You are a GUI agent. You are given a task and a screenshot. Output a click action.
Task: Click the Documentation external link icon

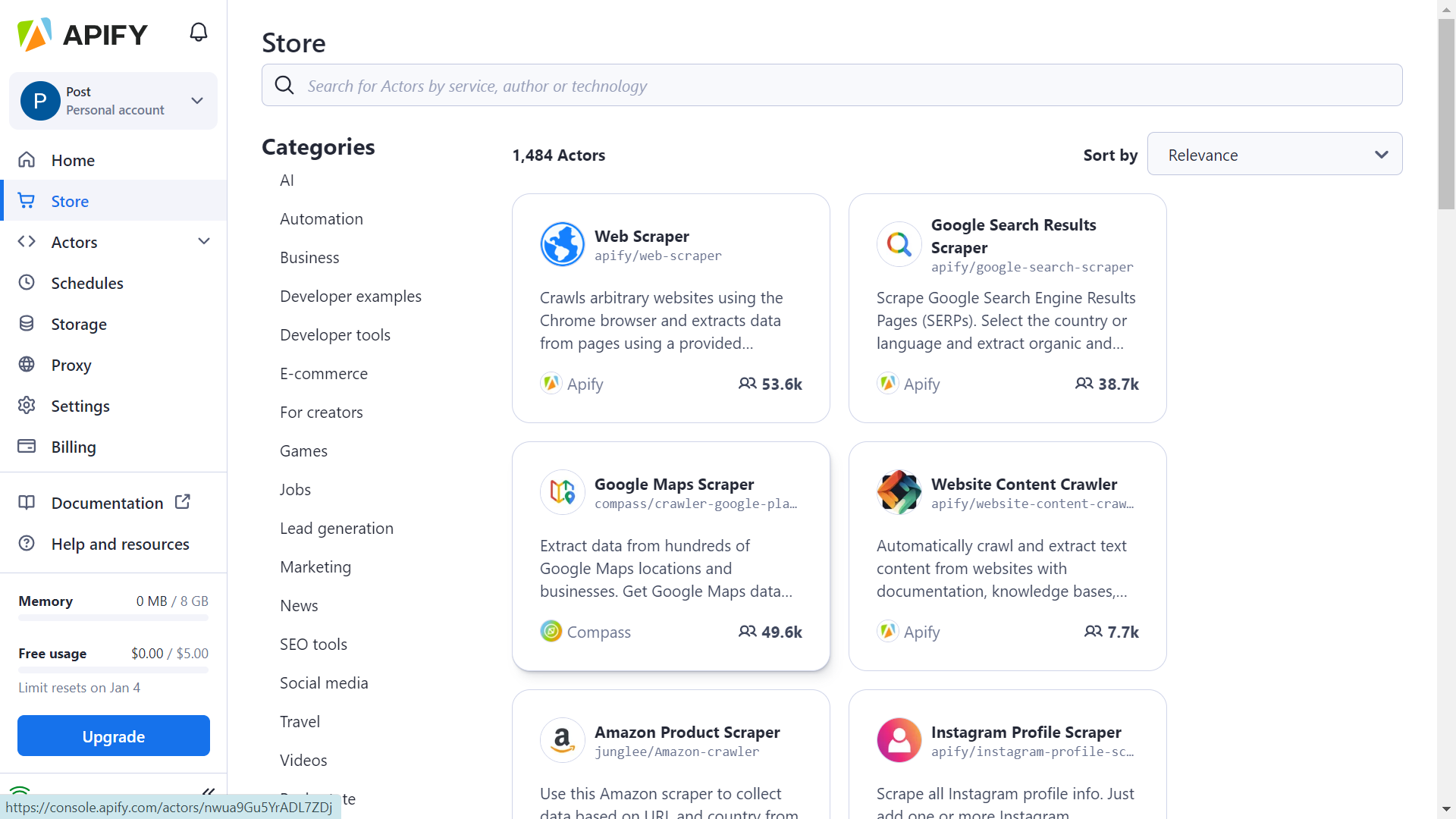click(183, 502)
